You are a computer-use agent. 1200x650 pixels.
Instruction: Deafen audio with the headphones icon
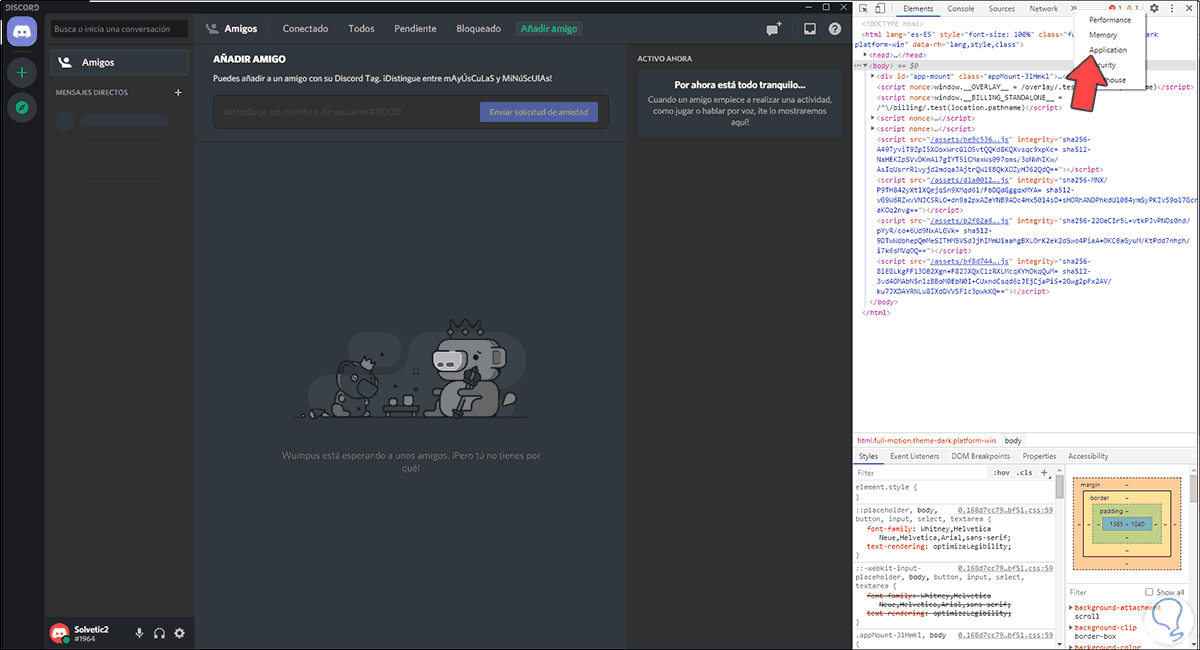[160, 633]
